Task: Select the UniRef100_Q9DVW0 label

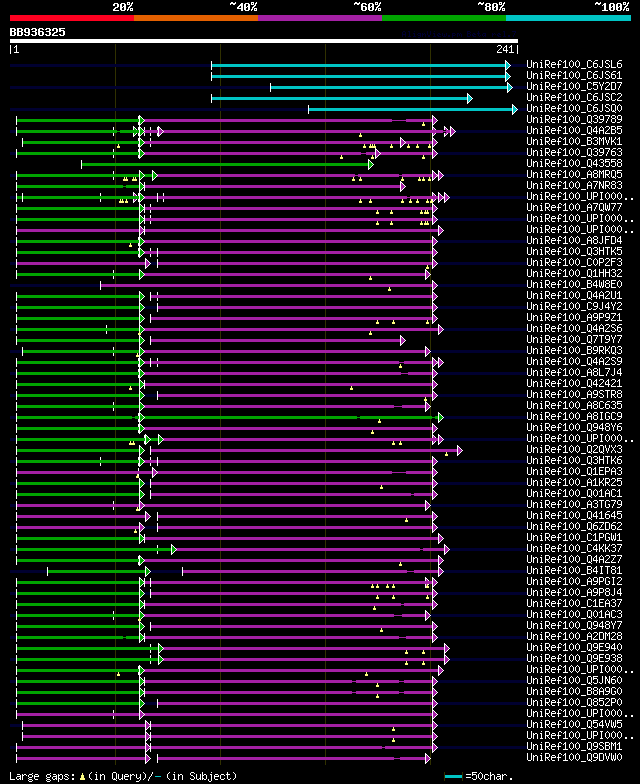Action: 574,758
